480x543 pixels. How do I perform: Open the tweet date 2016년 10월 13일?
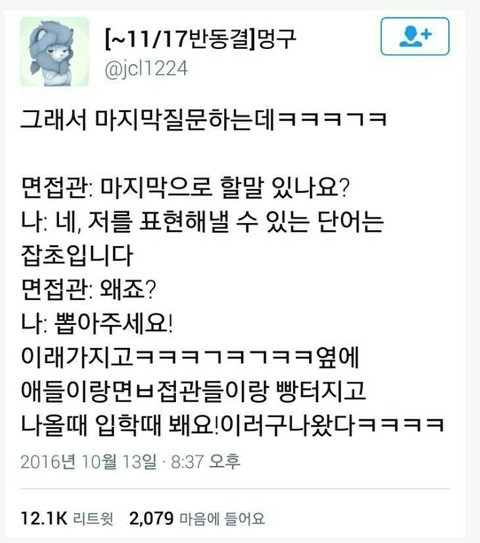point(88,462)
